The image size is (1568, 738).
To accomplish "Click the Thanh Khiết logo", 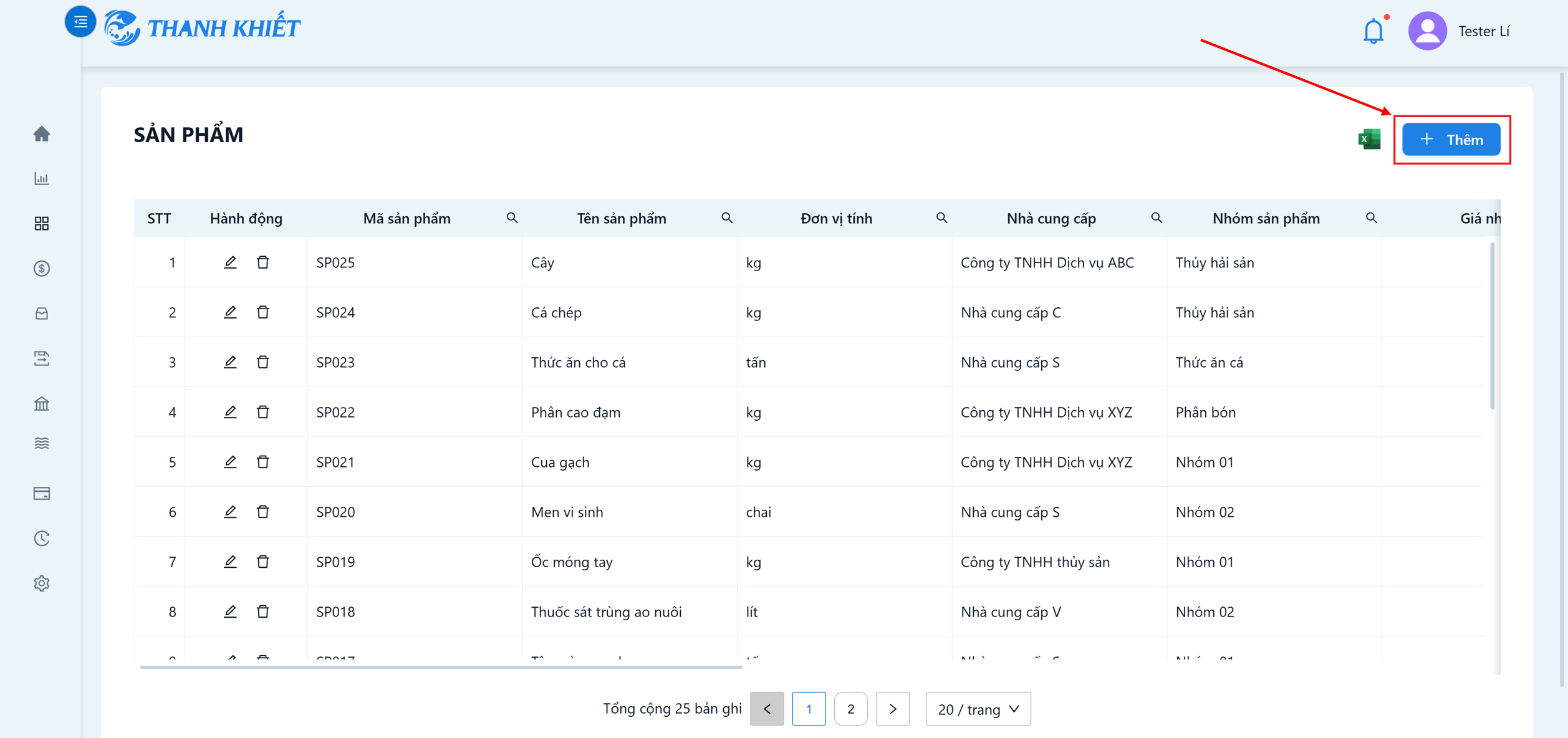I will (x=202, y=28).
